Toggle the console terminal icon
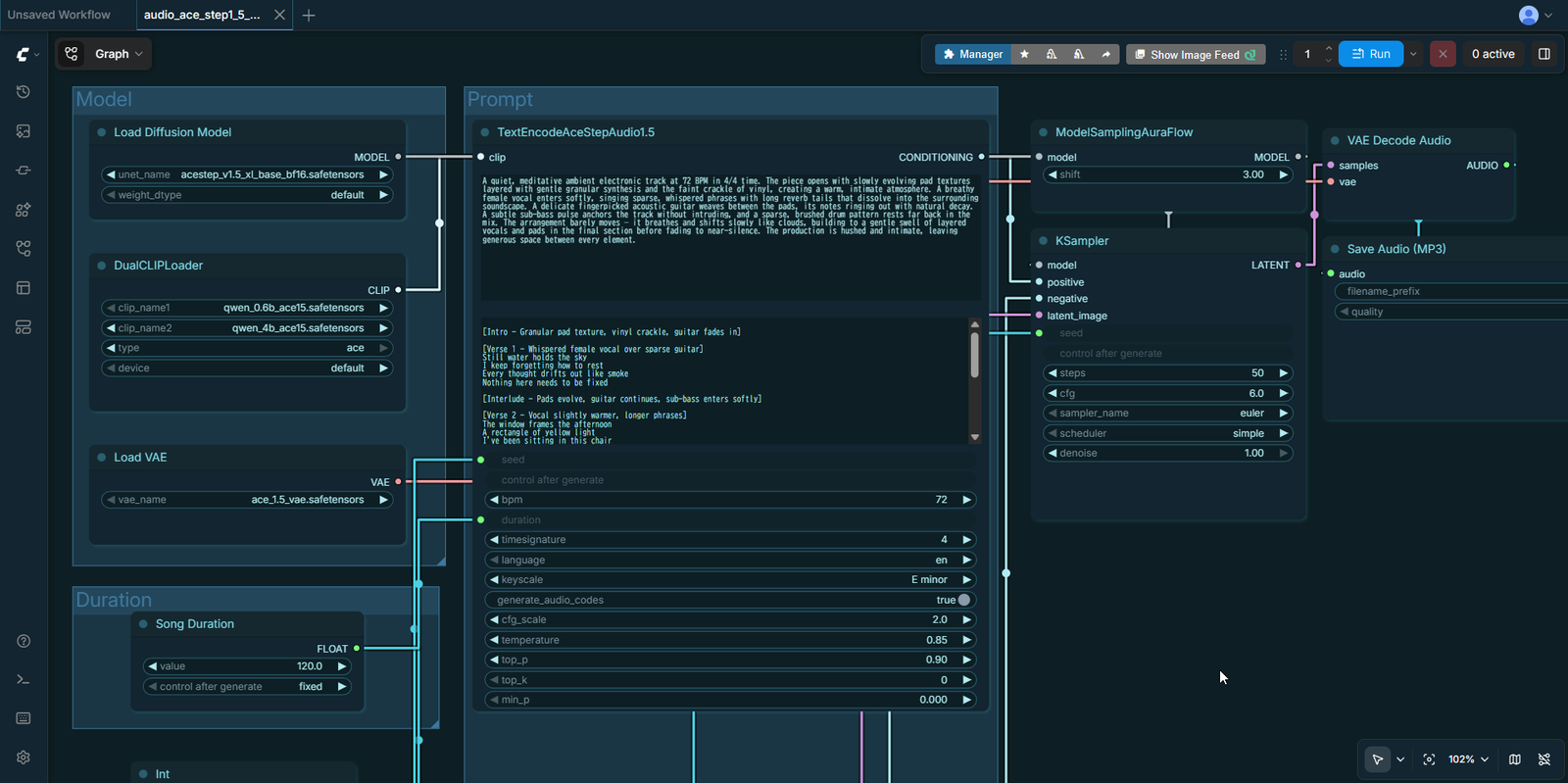 pyautogui.click(x=24, y=679)
